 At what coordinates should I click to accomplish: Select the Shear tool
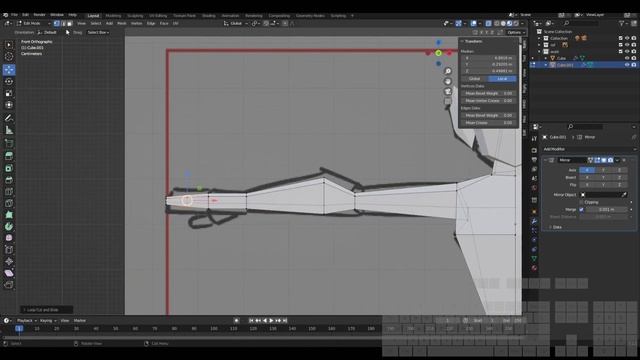[x=9, y=273]
